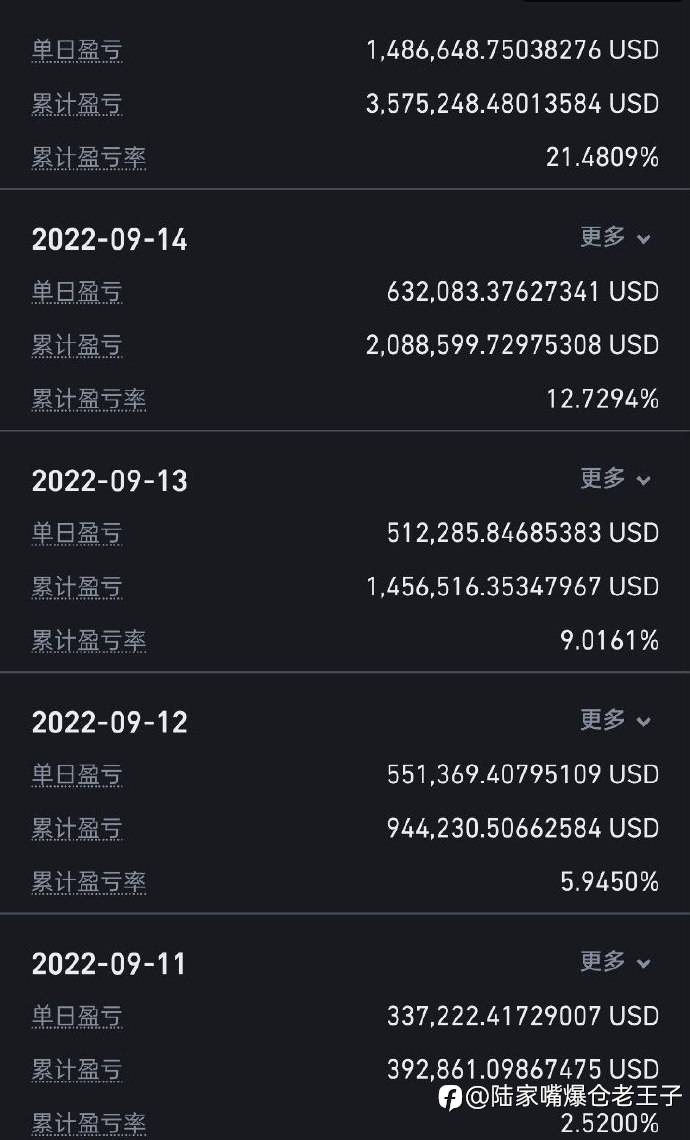Click the 21.4809% cumulative rate value

tap(602, 157)
